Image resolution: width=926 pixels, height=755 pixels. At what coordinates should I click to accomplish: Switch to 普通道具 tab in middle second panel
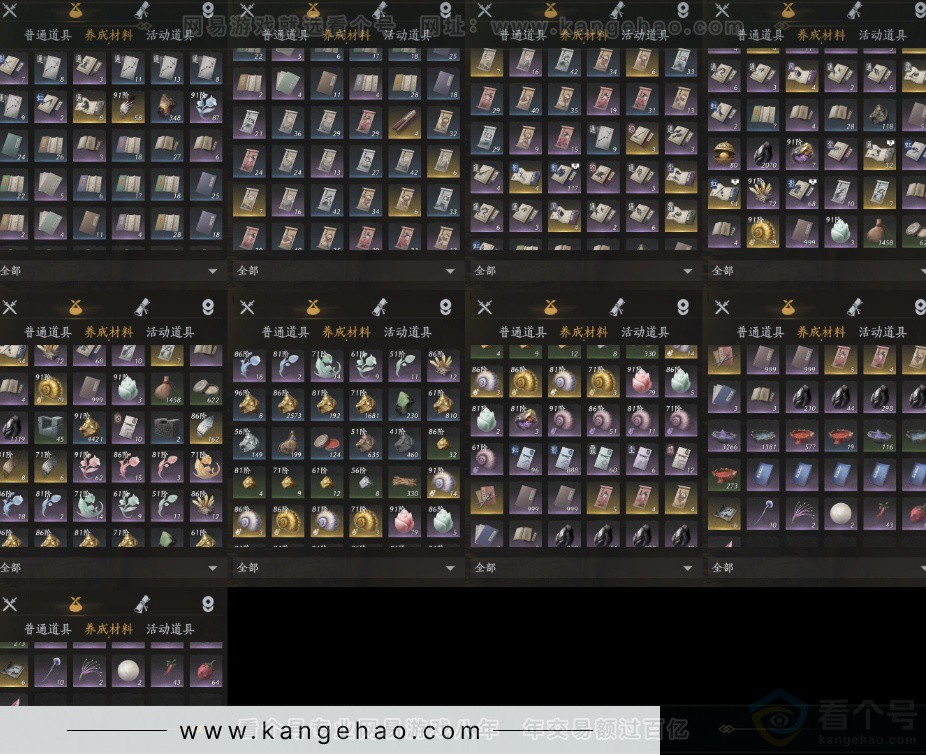point(285,332)
